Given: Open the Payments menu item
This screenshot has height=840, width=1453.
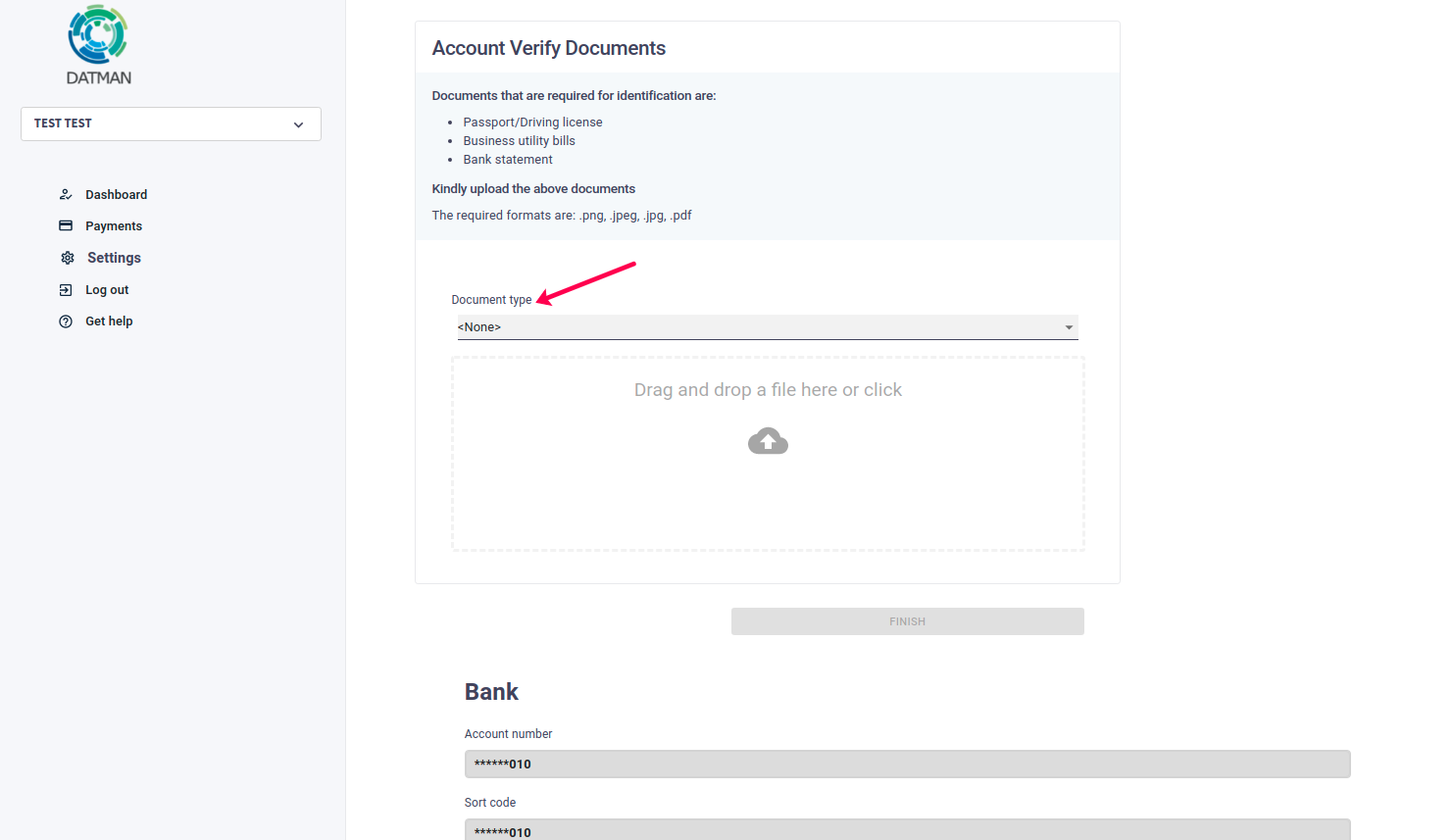Looking at the screenshot, I should [x=114, y=225].
